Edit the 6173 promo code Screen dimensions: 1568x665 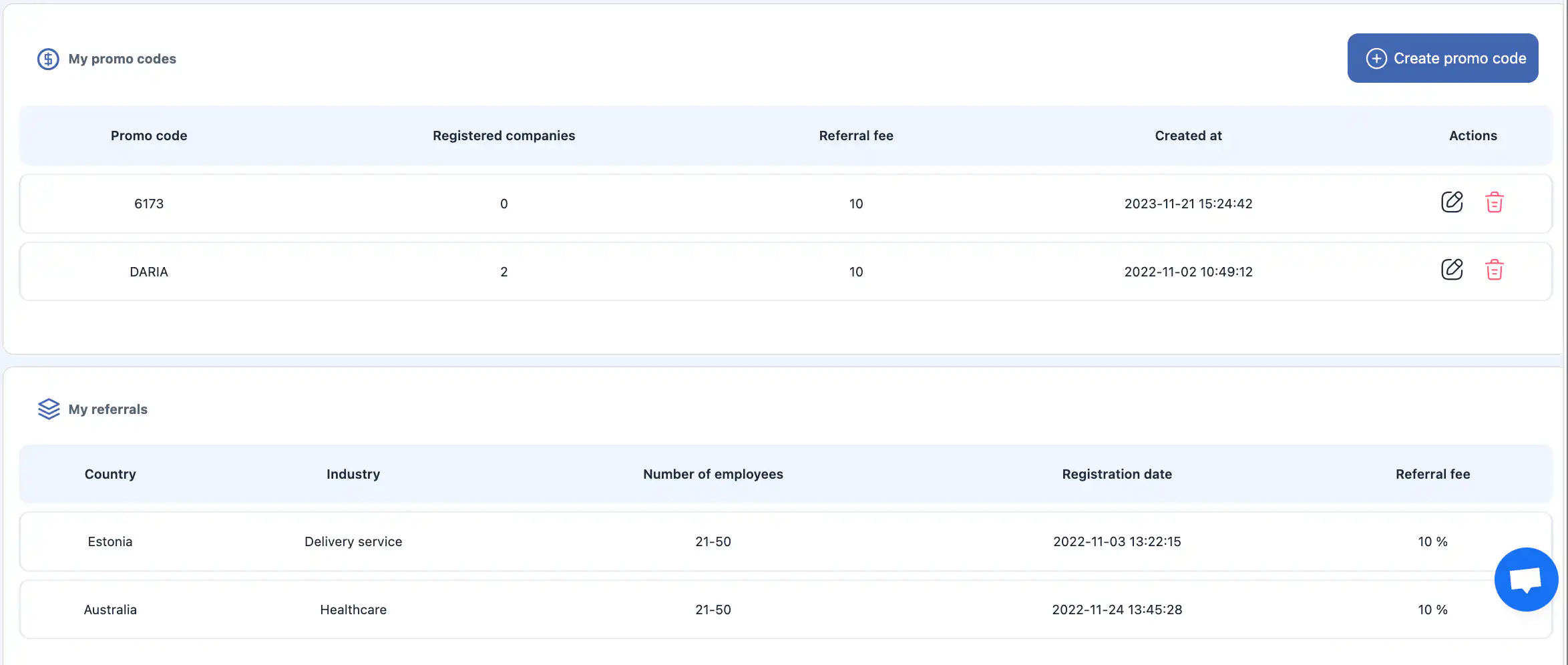[x=1451, y=202]
